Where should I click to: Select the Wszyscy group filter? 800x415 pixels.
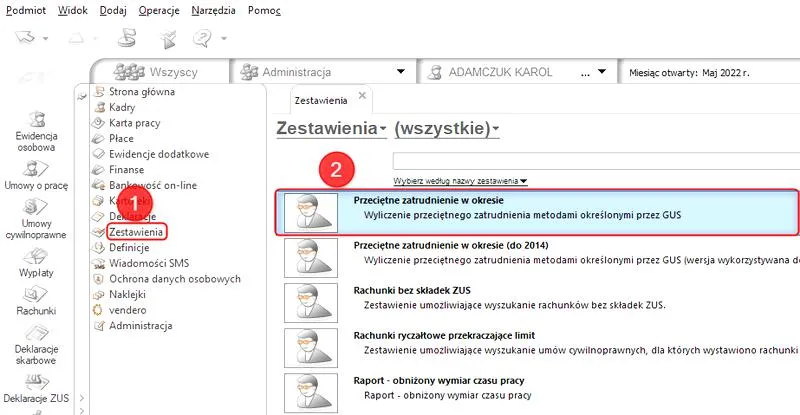coord(156,72)
